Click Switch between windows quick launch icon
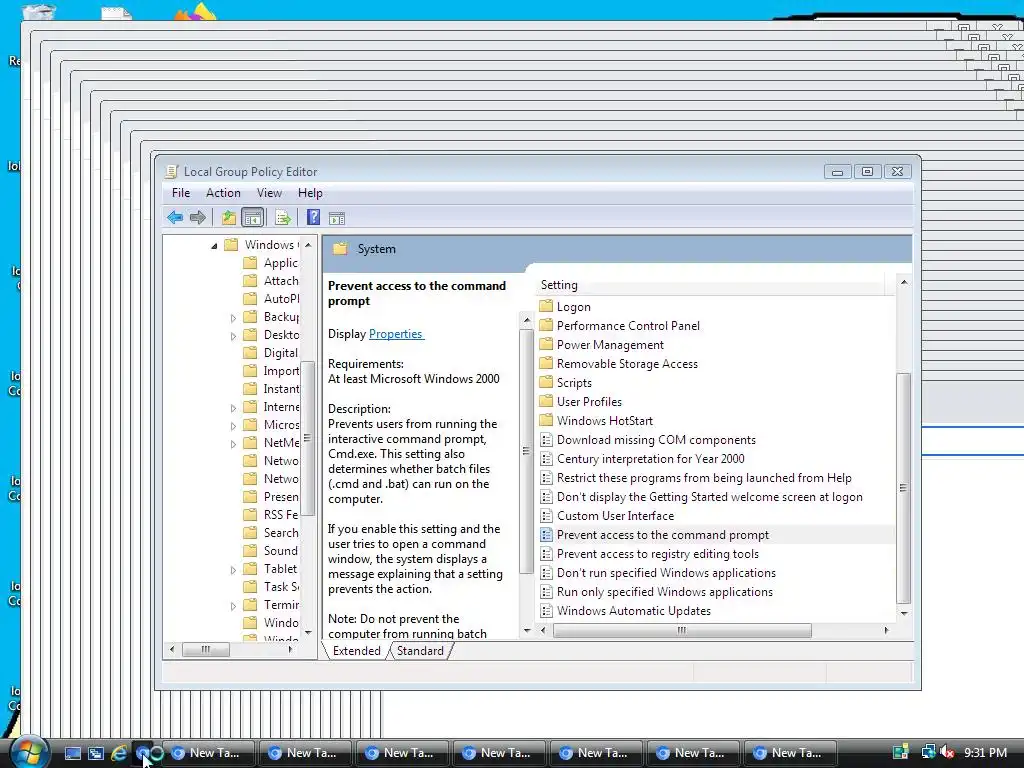Screen dimensions: 1024x768 click(96, 753)
